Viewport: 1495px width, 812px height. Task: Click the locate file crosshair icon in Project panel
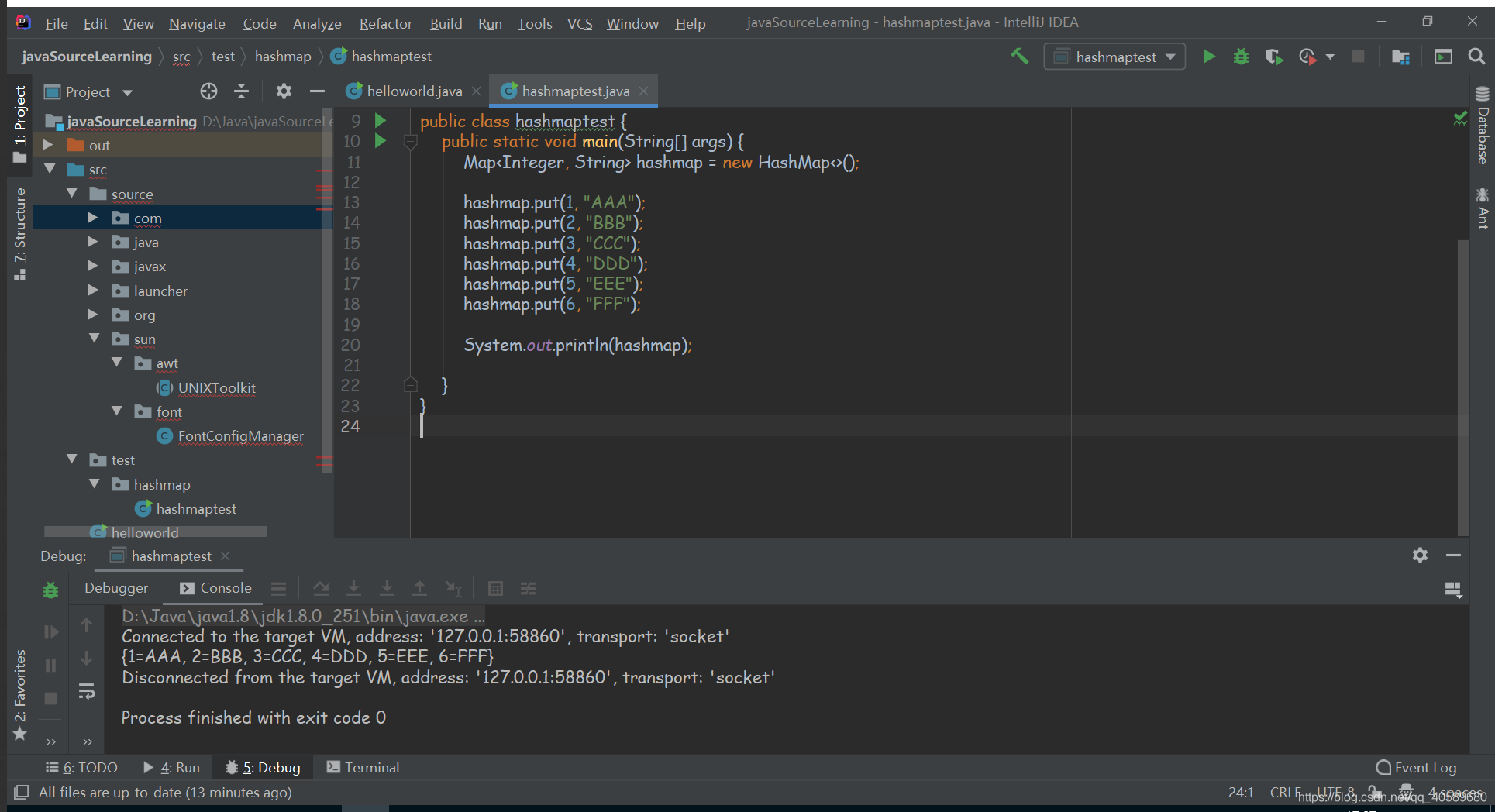coord(208,91)
